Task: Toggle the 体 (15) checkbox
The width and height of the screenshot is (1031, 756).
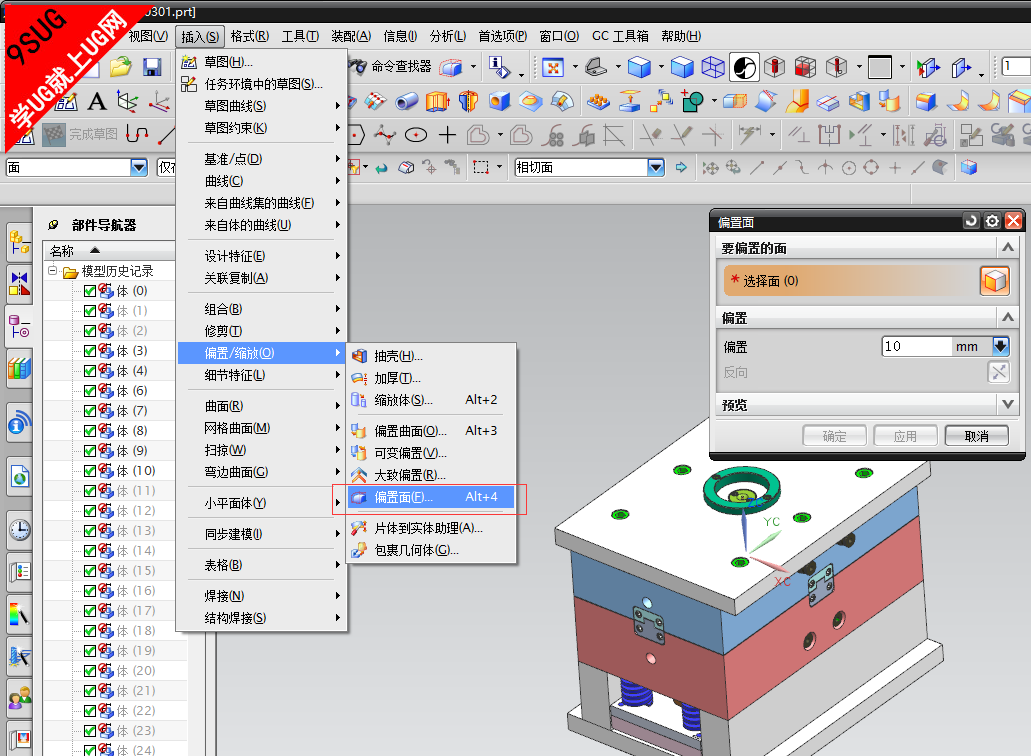Action: (x=90, y=571)
